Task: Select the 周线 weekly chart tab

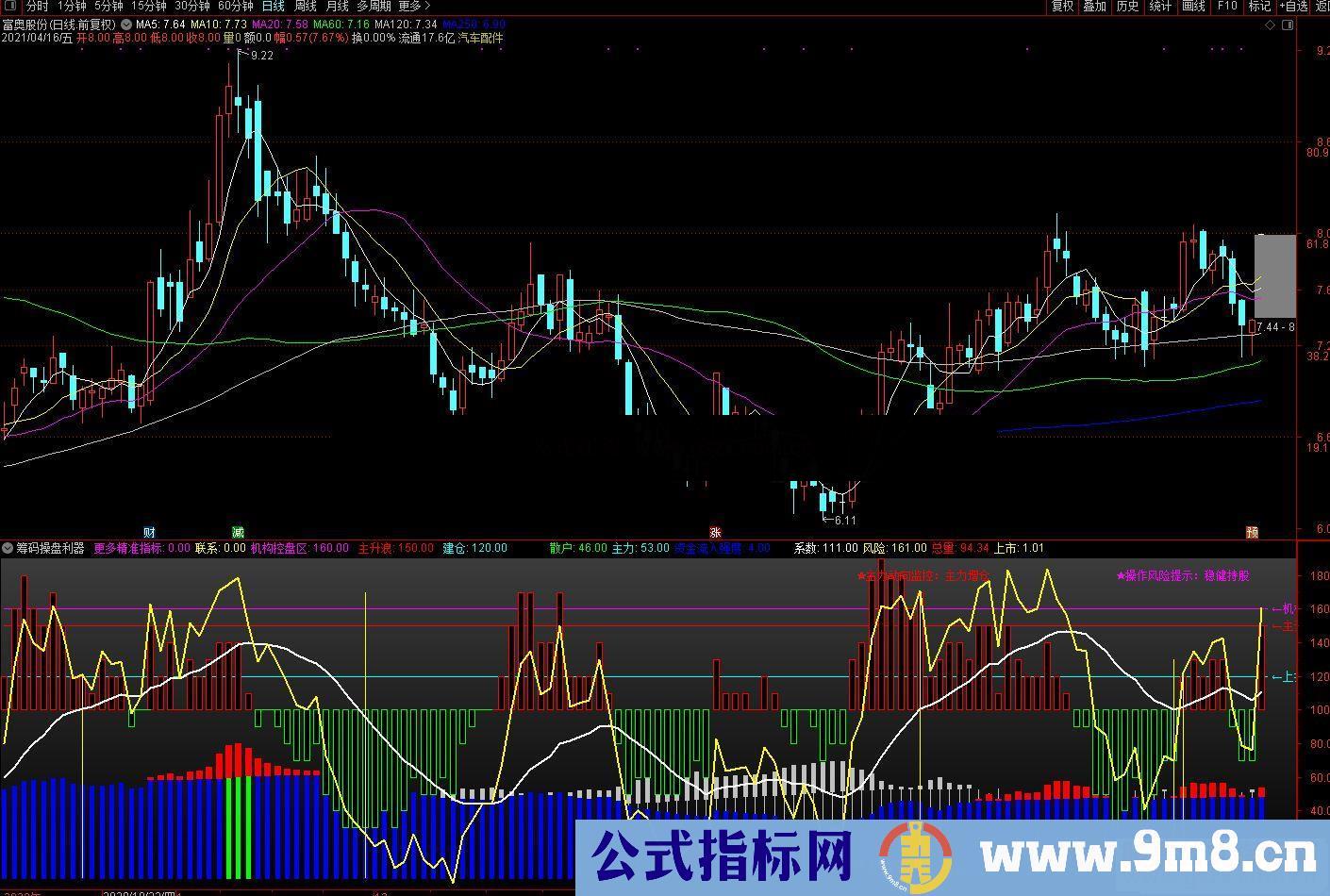Action: pos(305,7)
